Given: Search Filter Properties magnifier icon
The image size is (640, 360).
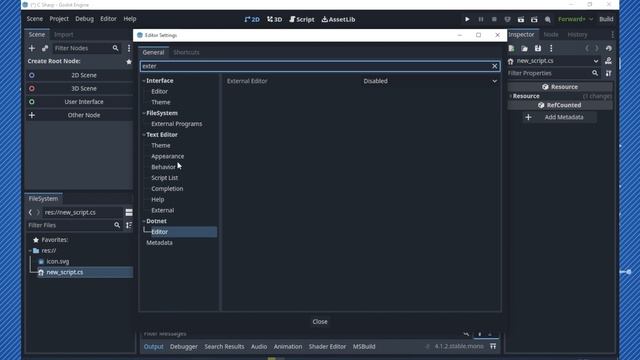Looking at the screenshot, I should coord(595,73).
